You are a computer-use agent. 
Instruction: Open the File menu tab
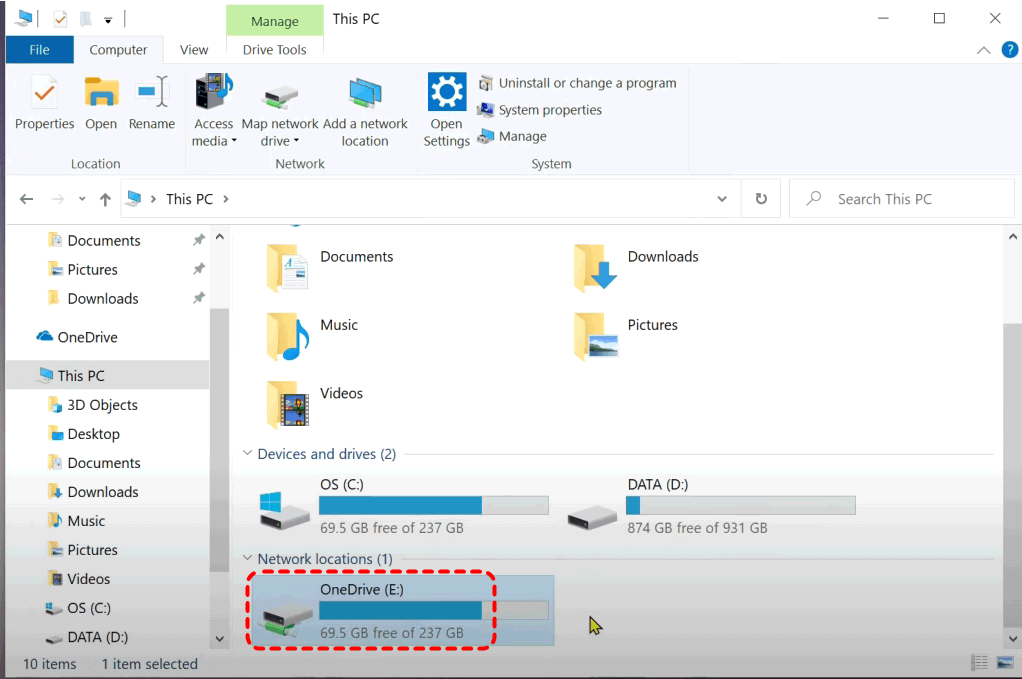pos(39,50)
